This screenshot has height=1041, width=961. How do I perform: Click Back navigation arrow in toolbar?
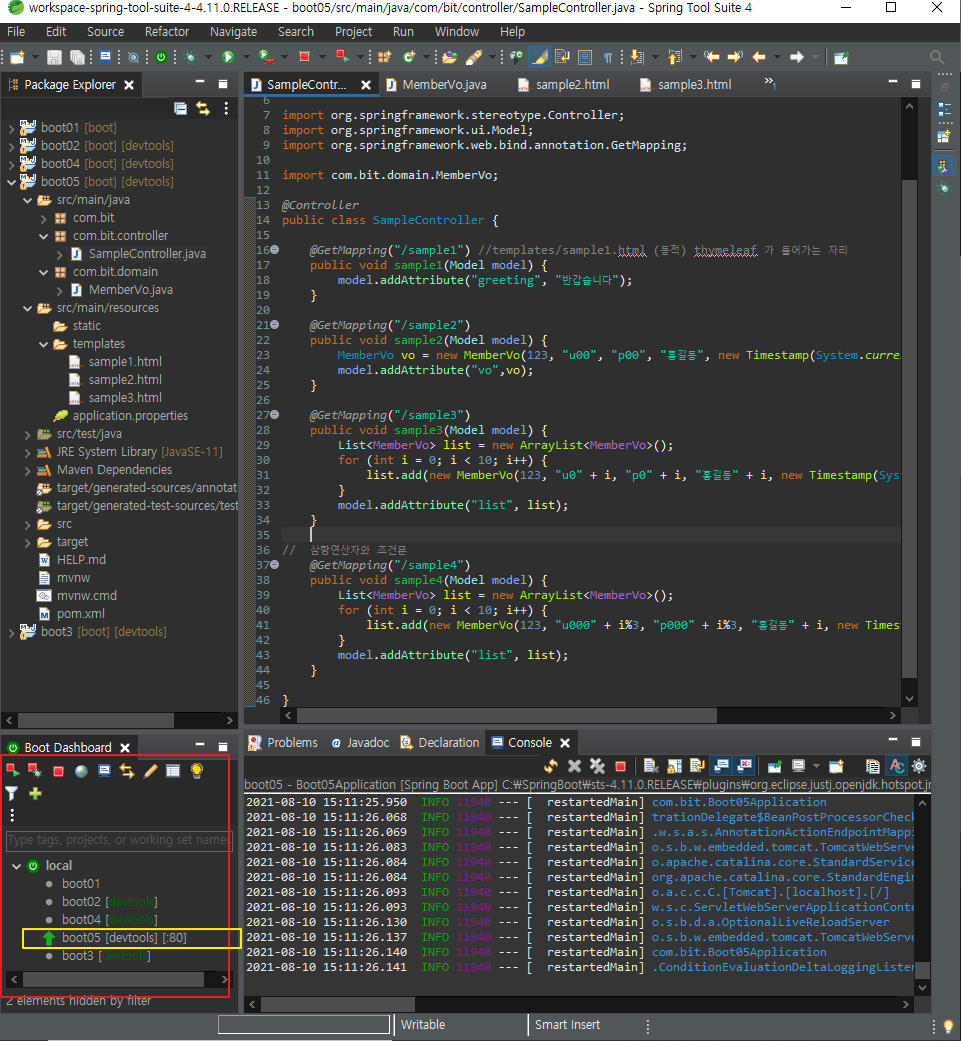point(759,58)
